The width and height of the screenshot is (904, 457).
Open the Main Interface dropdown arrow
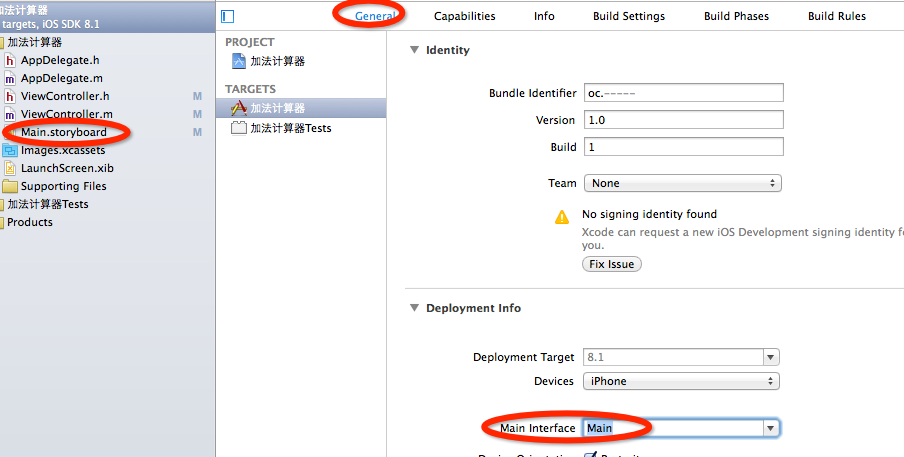[771, 428]
